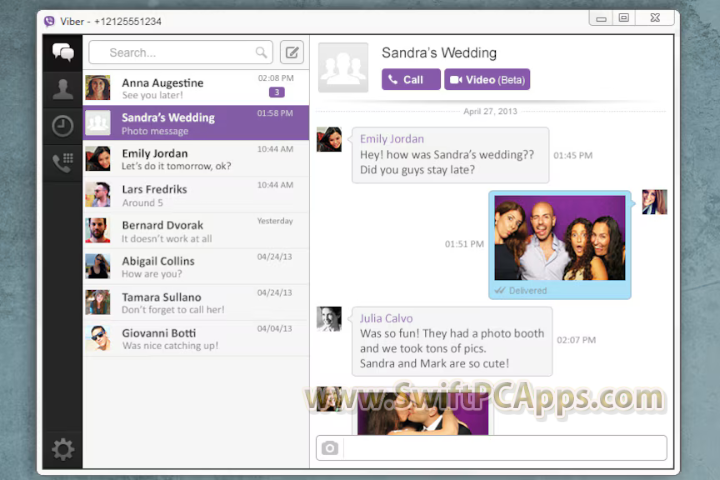Close the Viber window

655,18
